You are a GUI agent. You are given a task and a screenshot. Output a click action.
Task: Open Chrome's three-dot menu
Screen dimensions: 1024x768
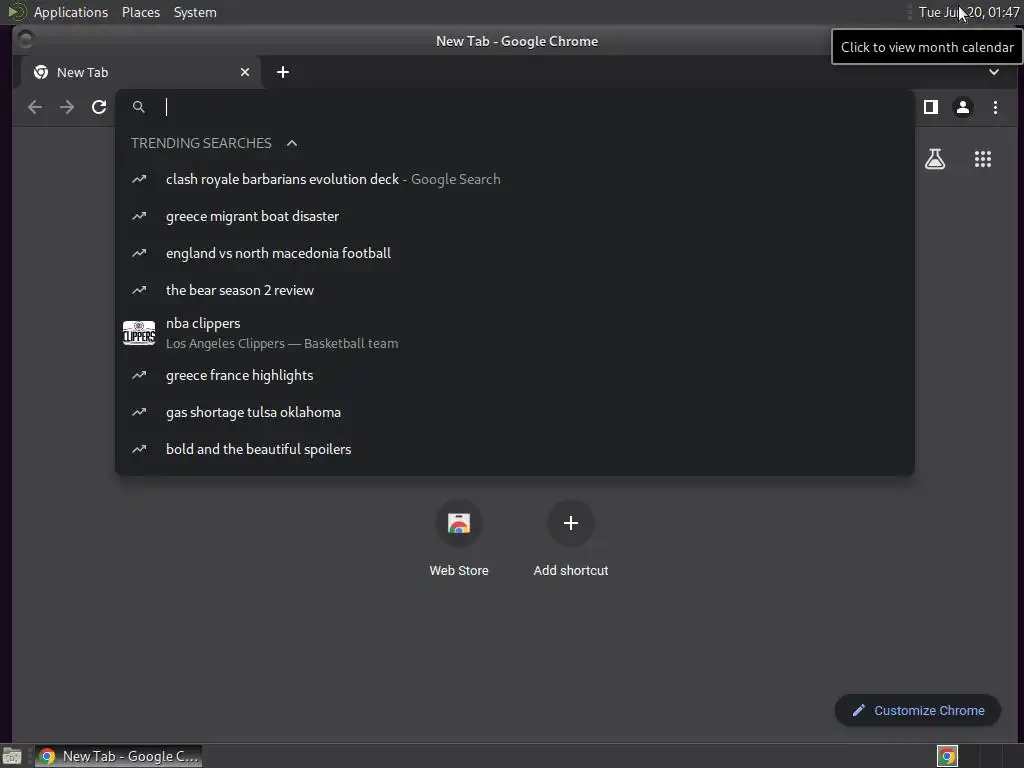pos(995,107)
